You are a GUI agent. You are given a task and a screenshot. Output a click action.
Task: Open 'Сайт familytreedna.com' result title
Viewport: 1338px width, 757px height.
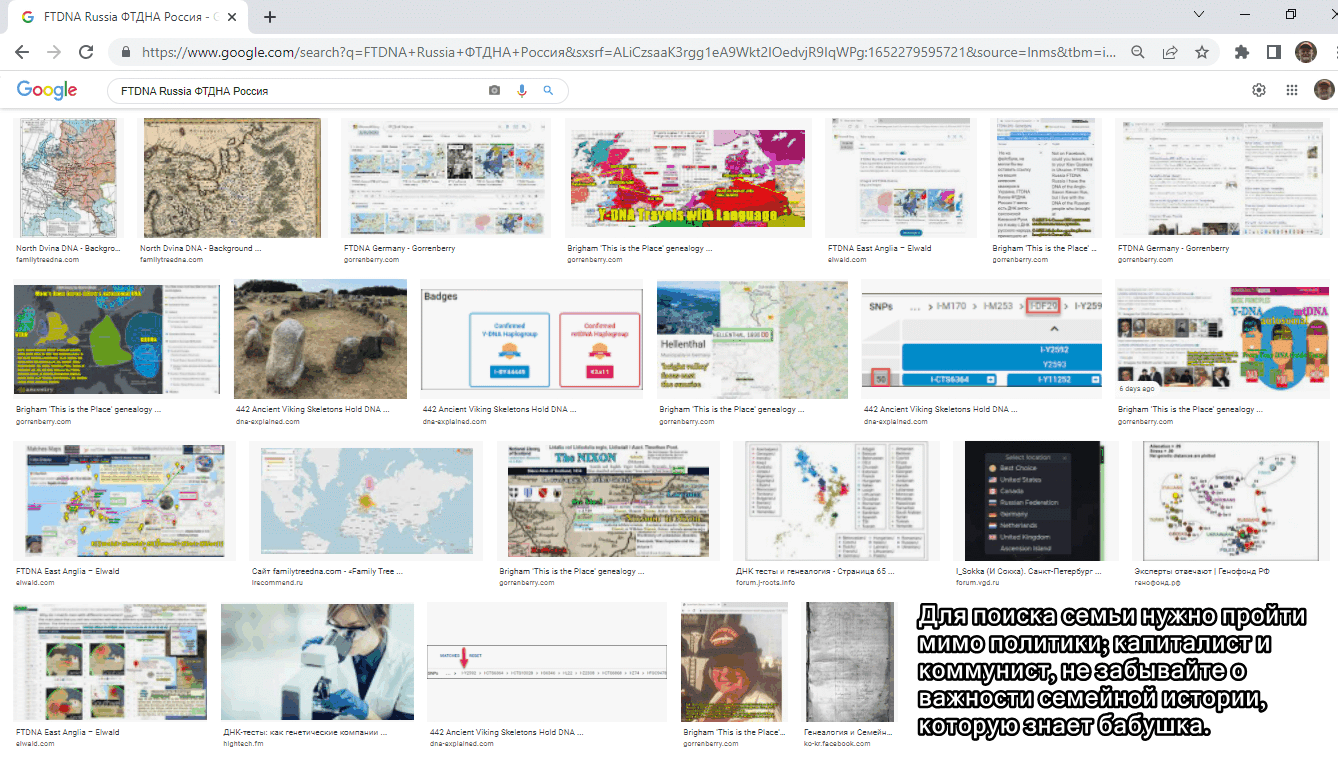(327, 571)
